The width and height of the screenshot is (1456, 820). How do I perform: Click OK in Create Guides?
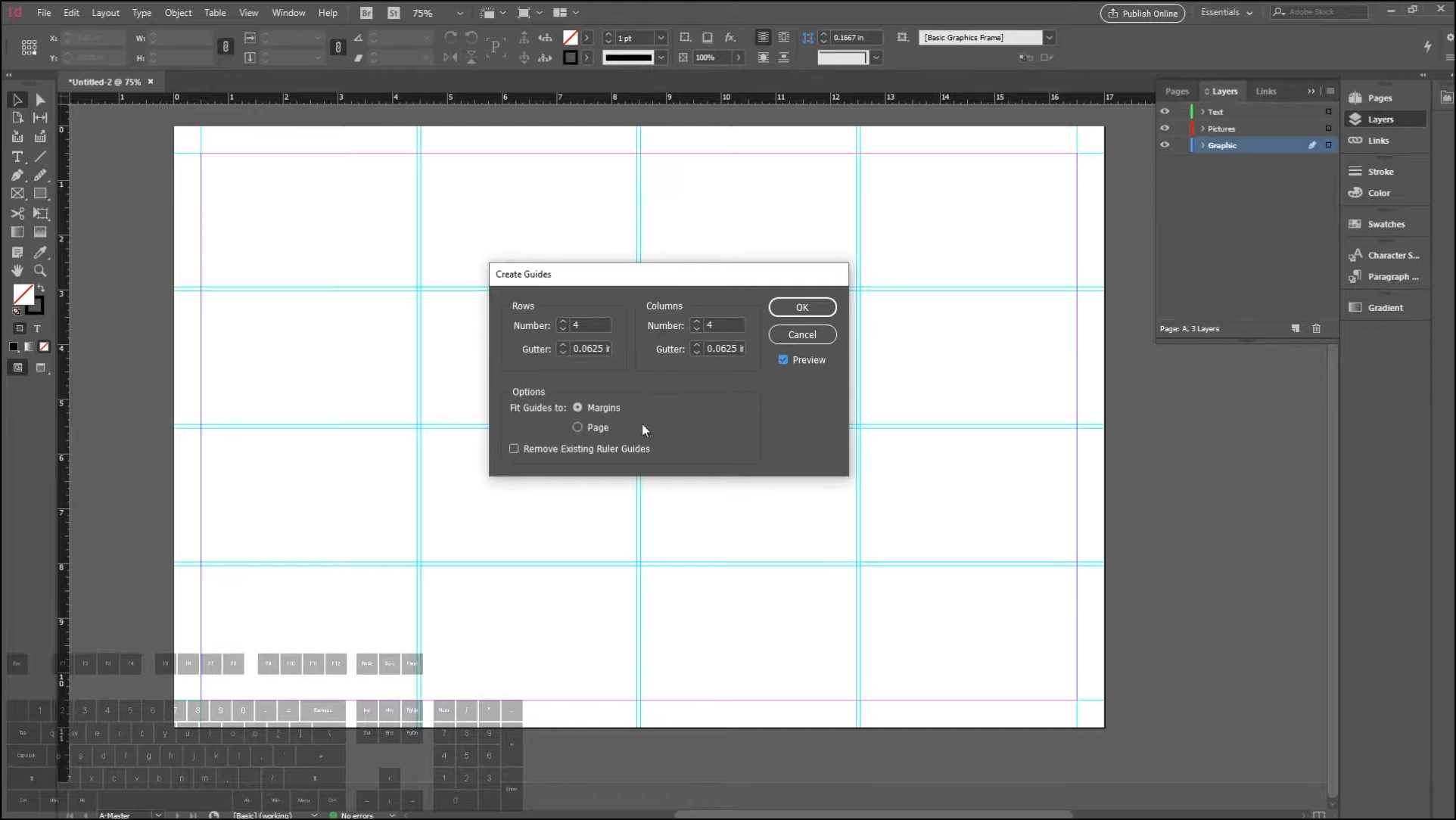pos(802,307)
